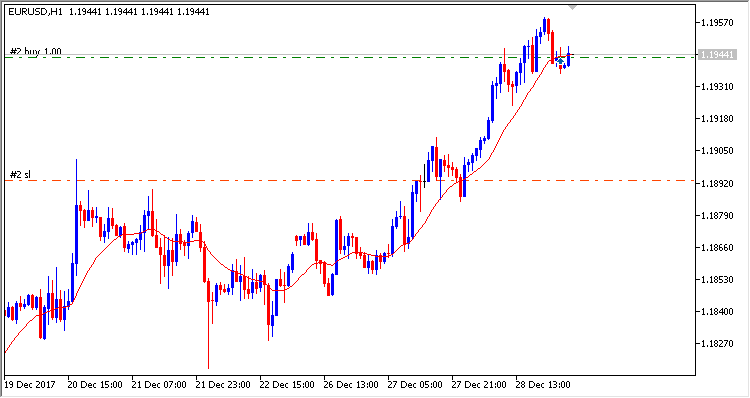Click the 1.18270 price scale label
The image size is (750, 398).
pyautogui.click(x=717, y=343)
